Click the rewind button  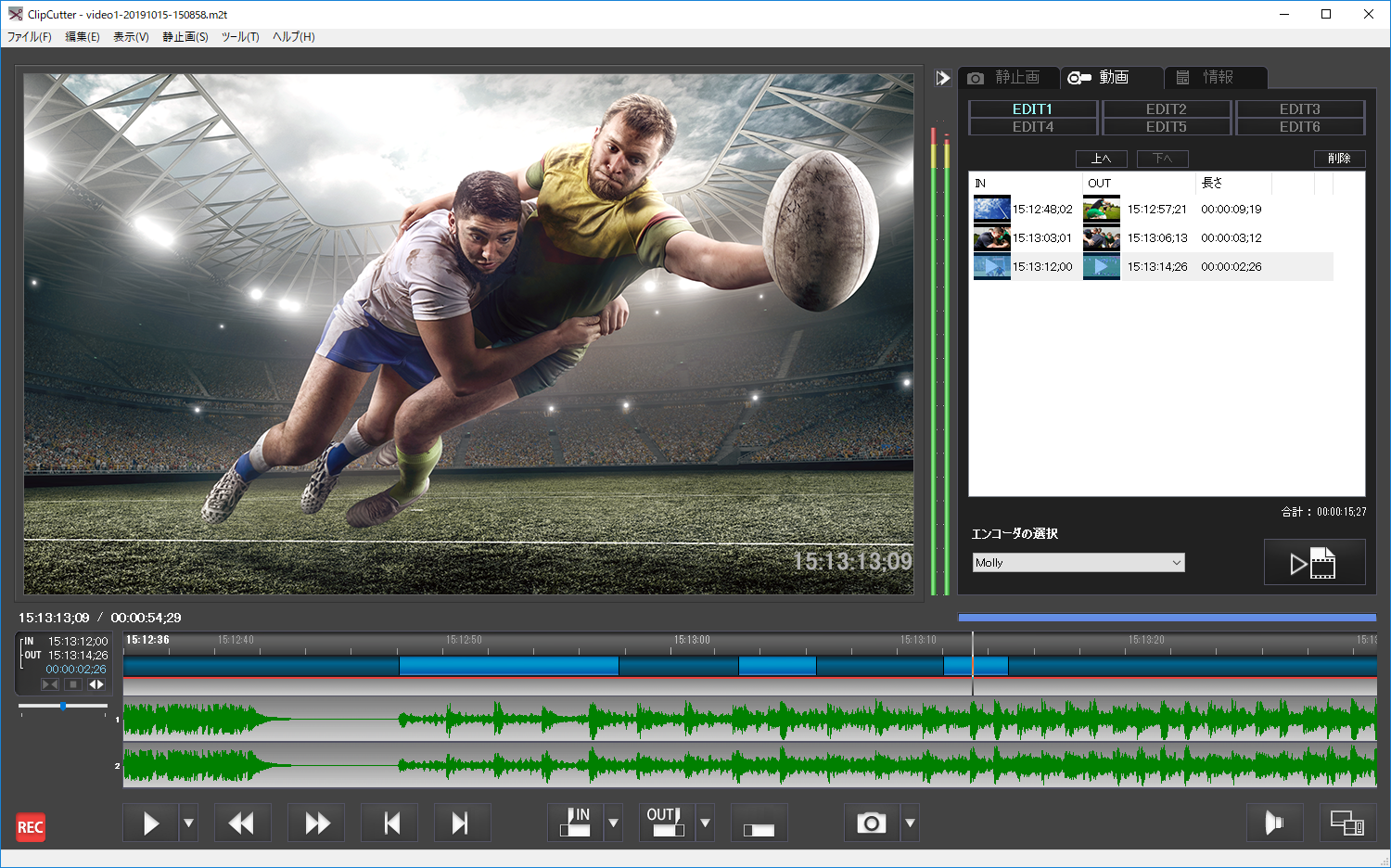tap(242, 823)
